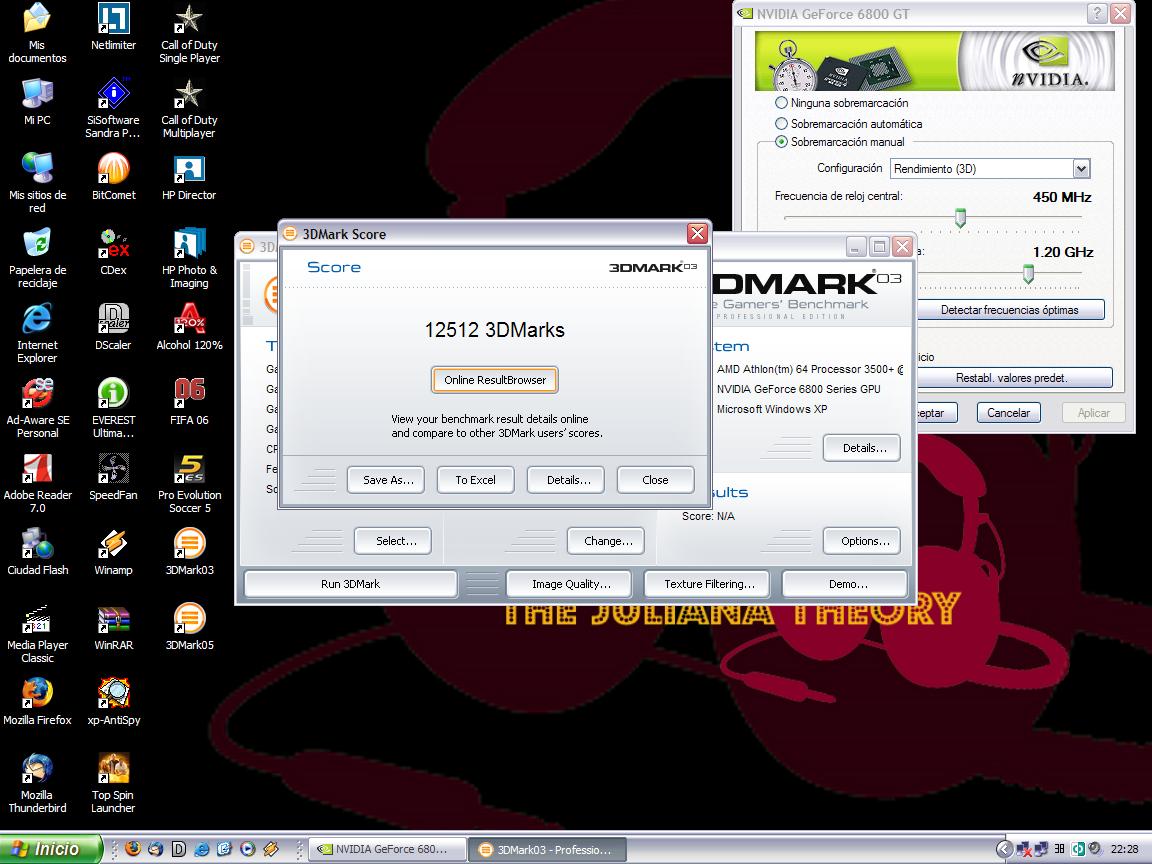Screen dimensions: 1152x864
Task: Open the Inicio start menu
Action: point(50,849)
